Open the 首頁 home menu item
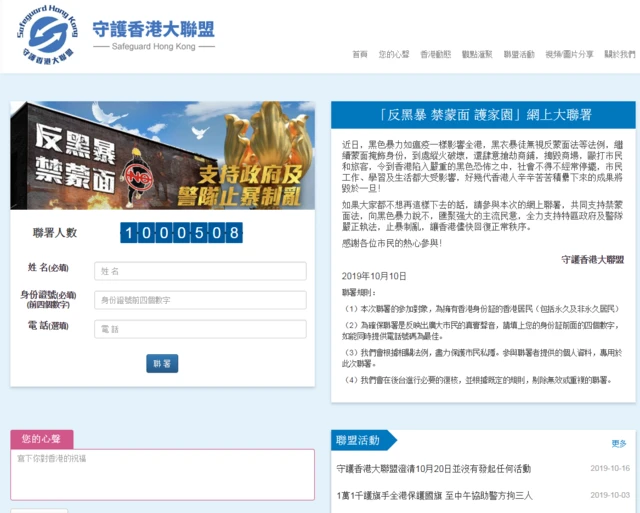 [x=360, y=54]
